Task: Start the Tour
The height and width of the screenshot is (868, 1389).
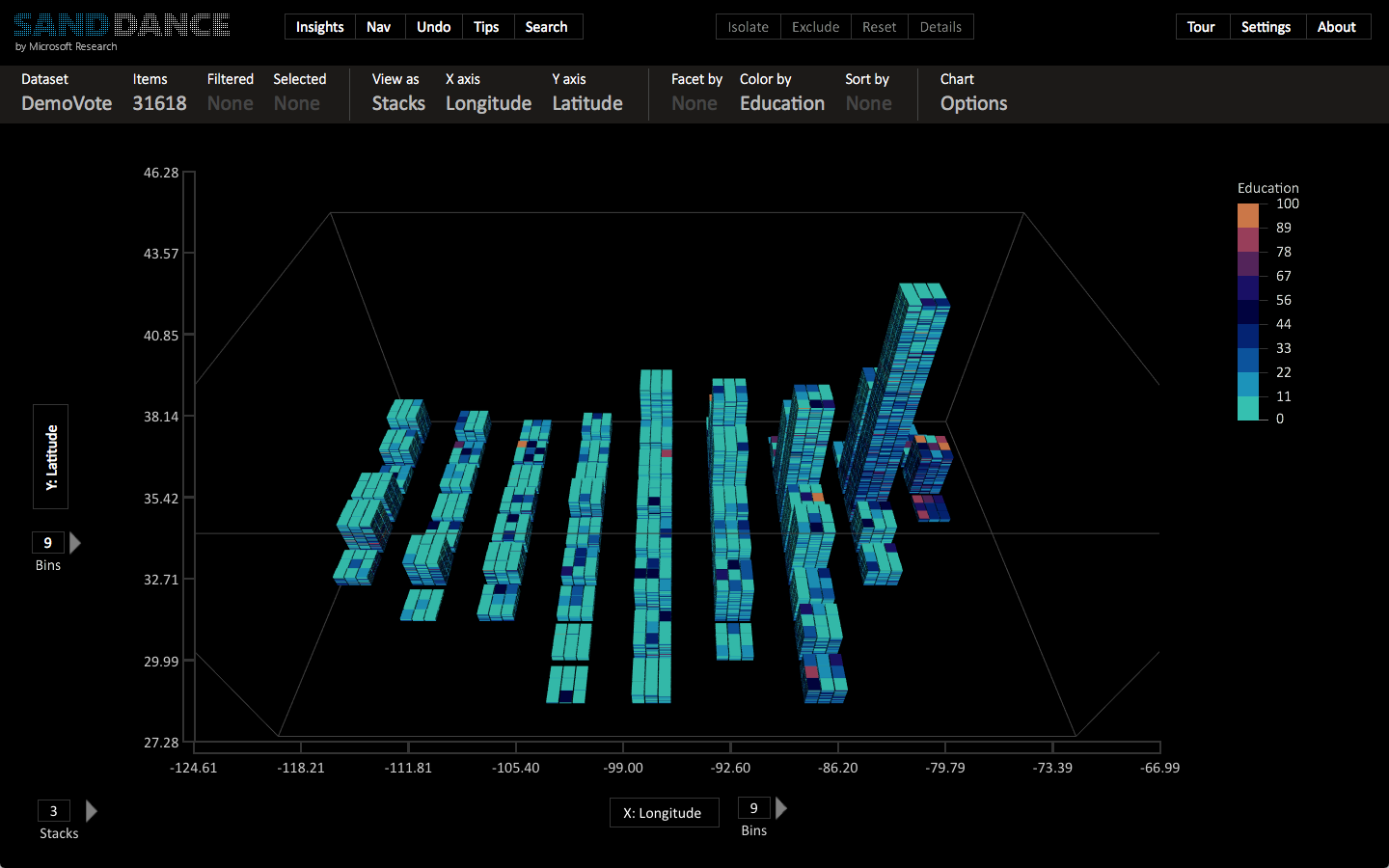Action: 1201,27
